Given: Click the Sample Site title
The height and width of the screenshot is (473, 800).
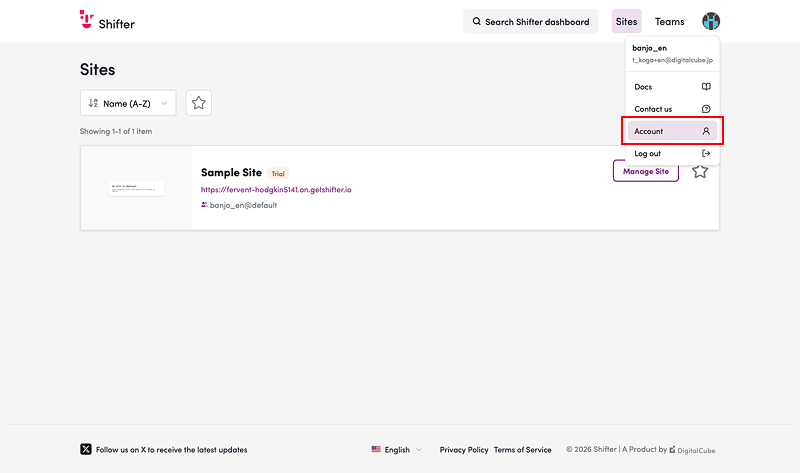Looking at the screenshot, I should click(x=231, y=172).
